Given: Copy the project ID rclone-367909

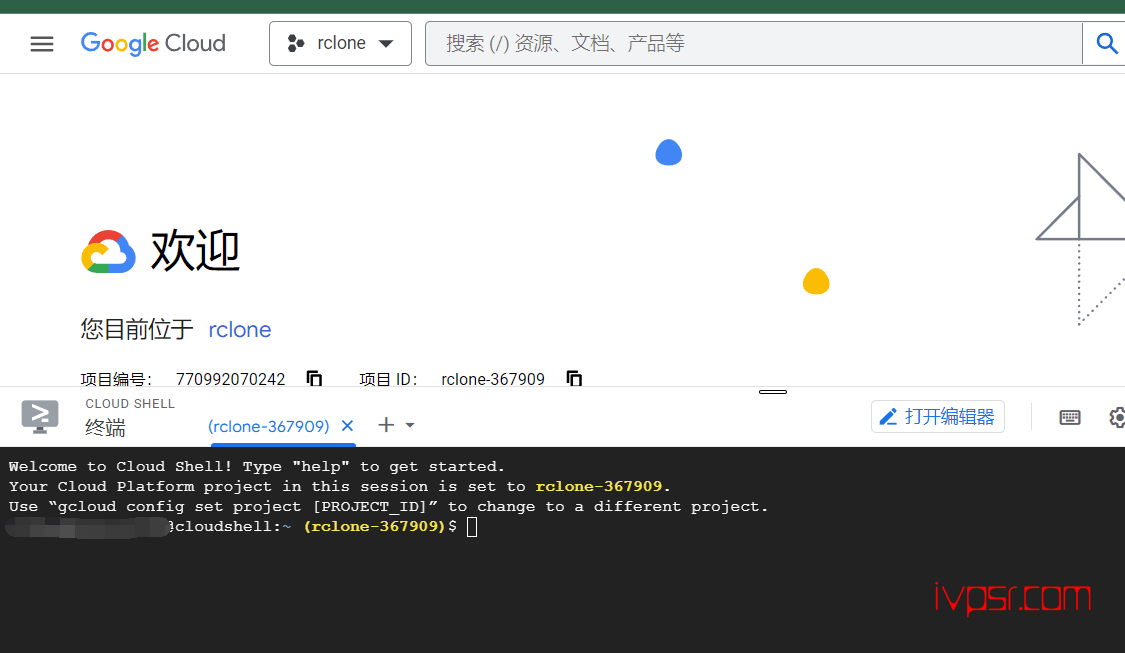Looking at the screenshot, I should tap(574, 378).
